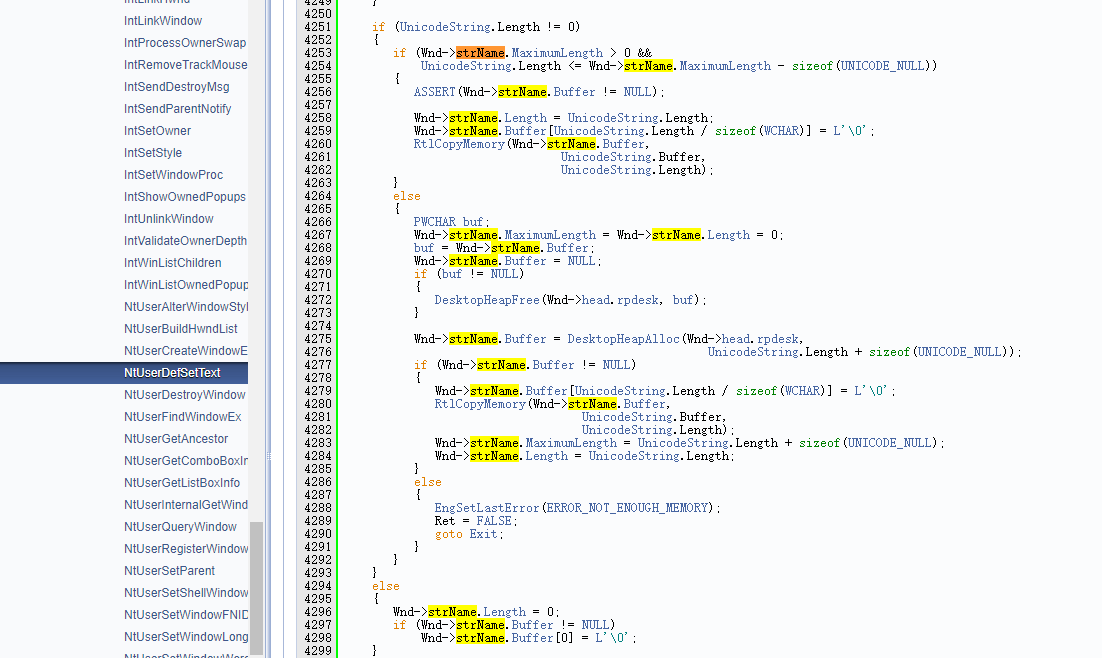The image size is (1102, 658).
Task: Click the PWCHAR type link
Action: (x=434, y=222)
